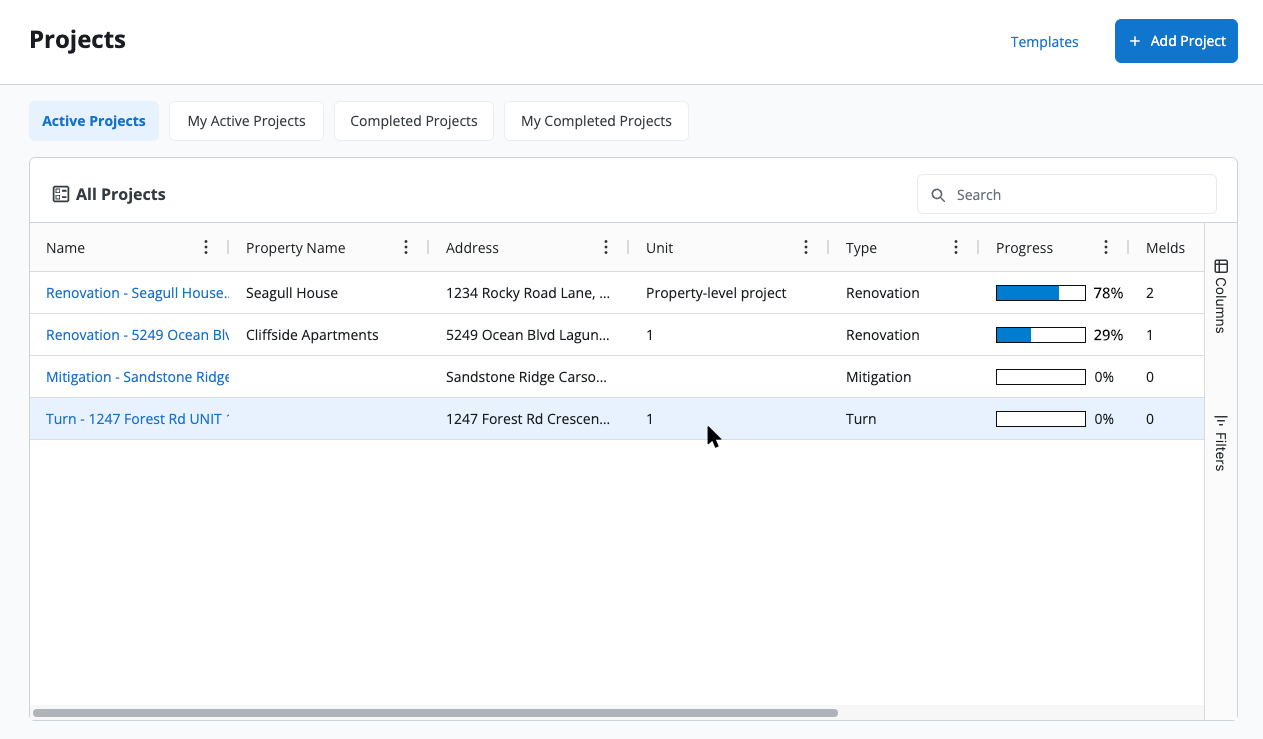The image size is (1263, 739).
Task: Click the horizontal table scrollbar
Action: coord(435,713)
